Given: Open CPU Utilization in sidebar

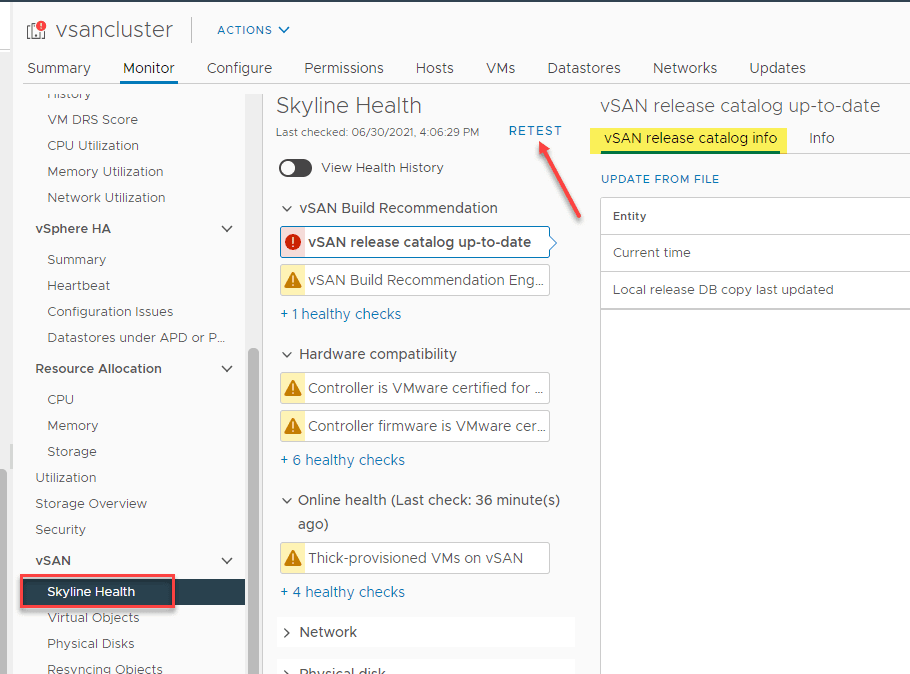Looking at the screenshot, I should [93, 146].
